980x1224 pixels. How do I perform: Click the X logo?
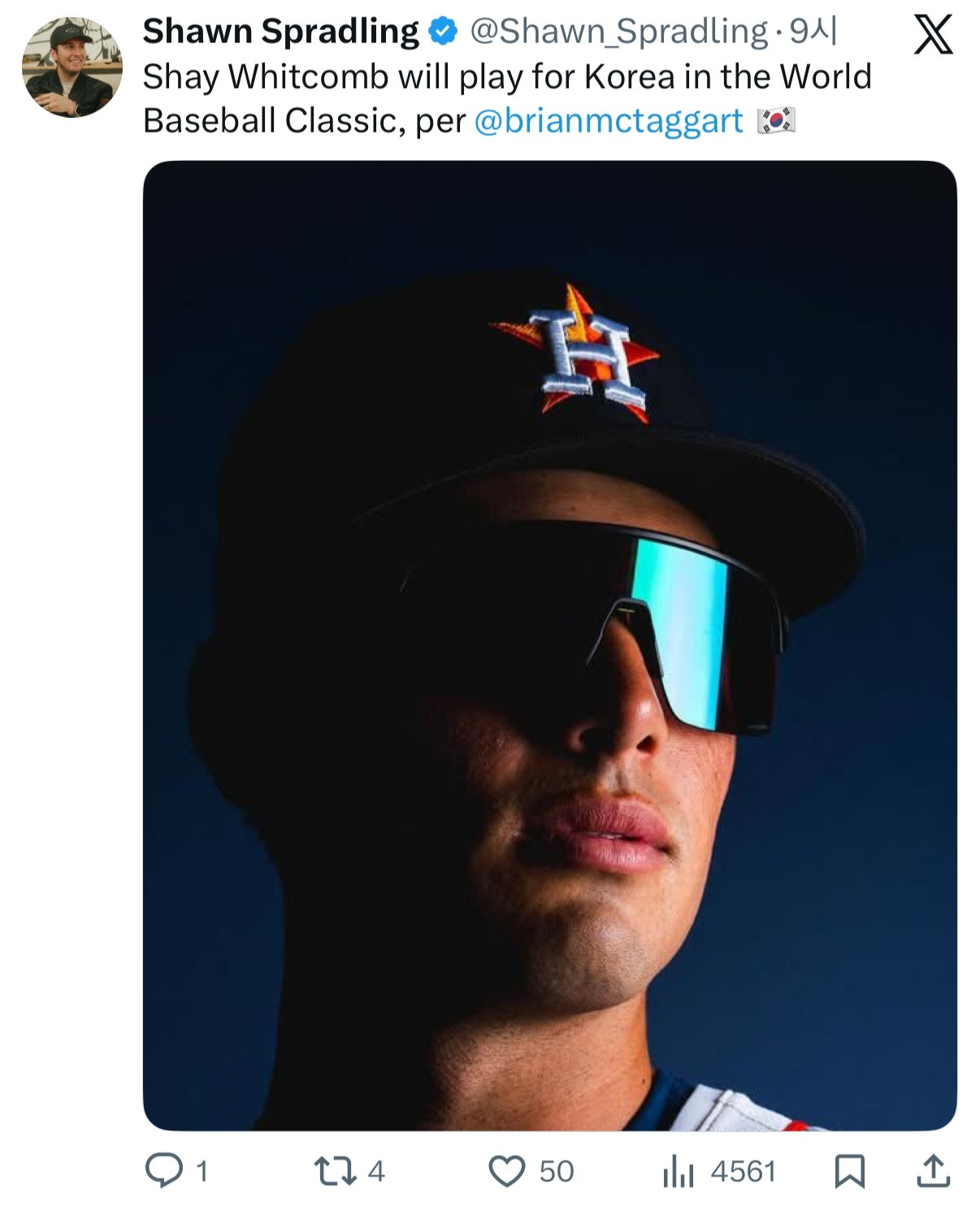click(x=933, y=35)
